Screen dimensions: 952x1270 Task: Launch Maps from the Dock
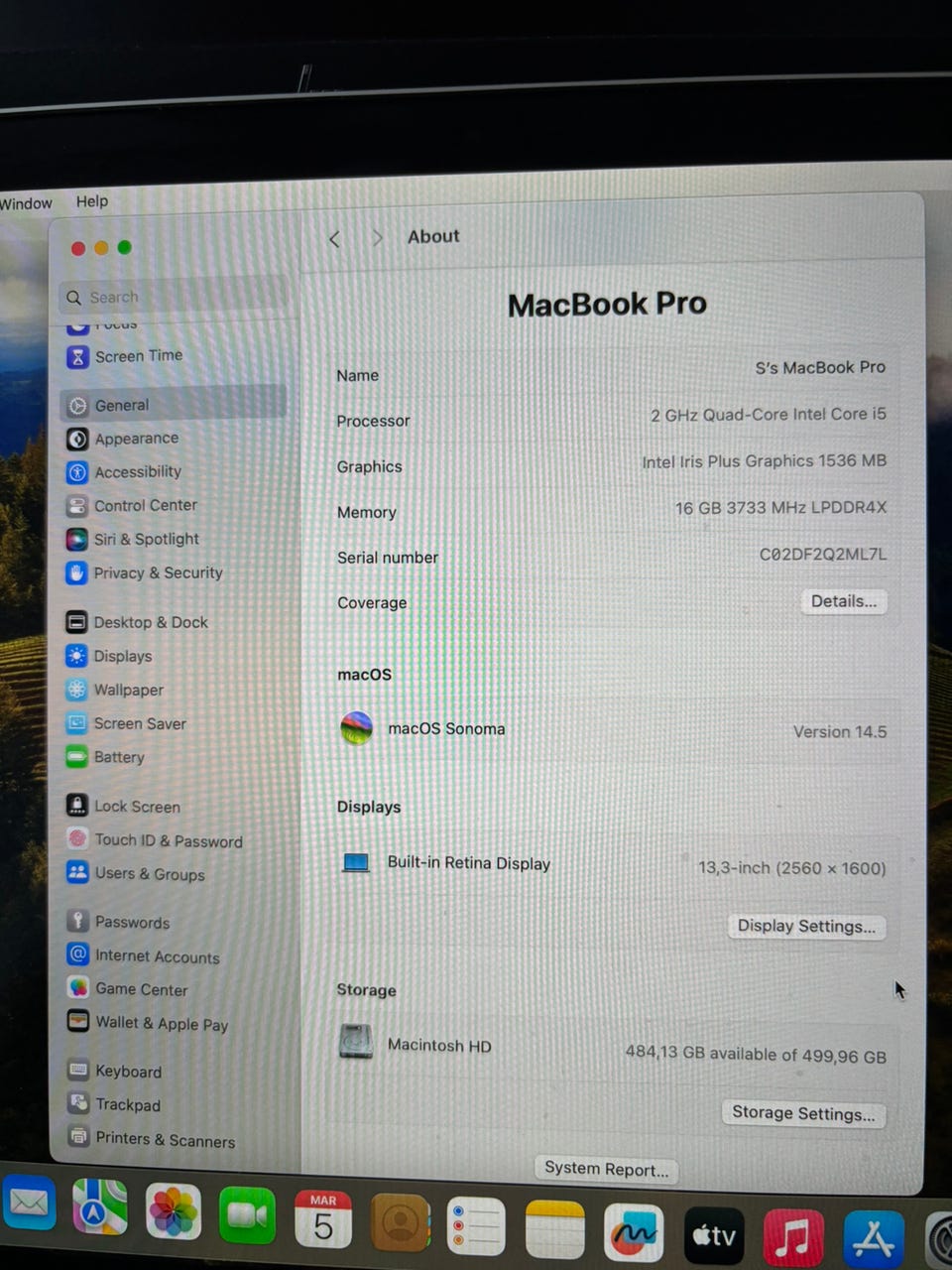[99, 1206]
